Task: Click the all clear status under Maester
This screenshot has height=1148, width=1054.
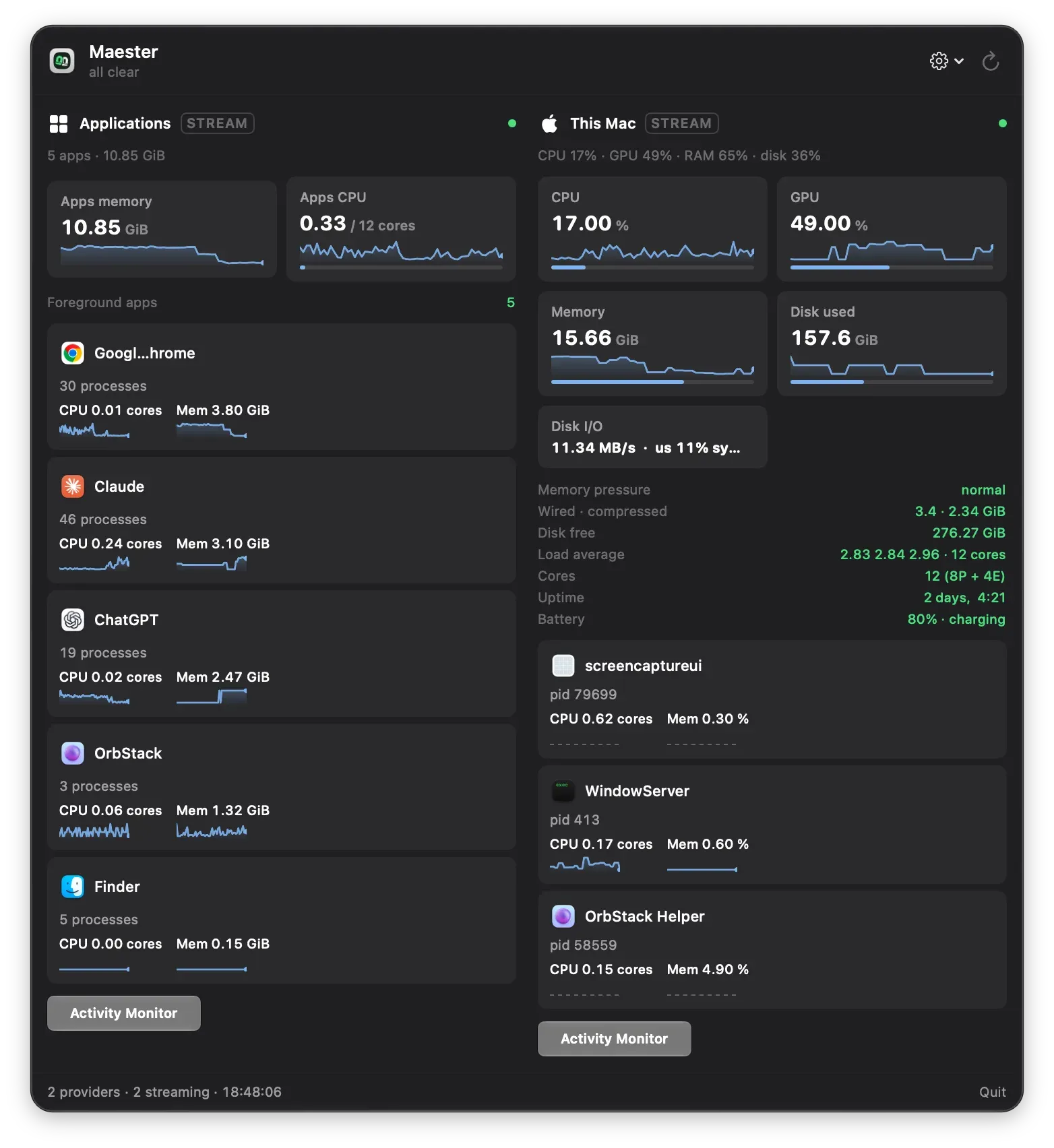Action: pos(114,72)
